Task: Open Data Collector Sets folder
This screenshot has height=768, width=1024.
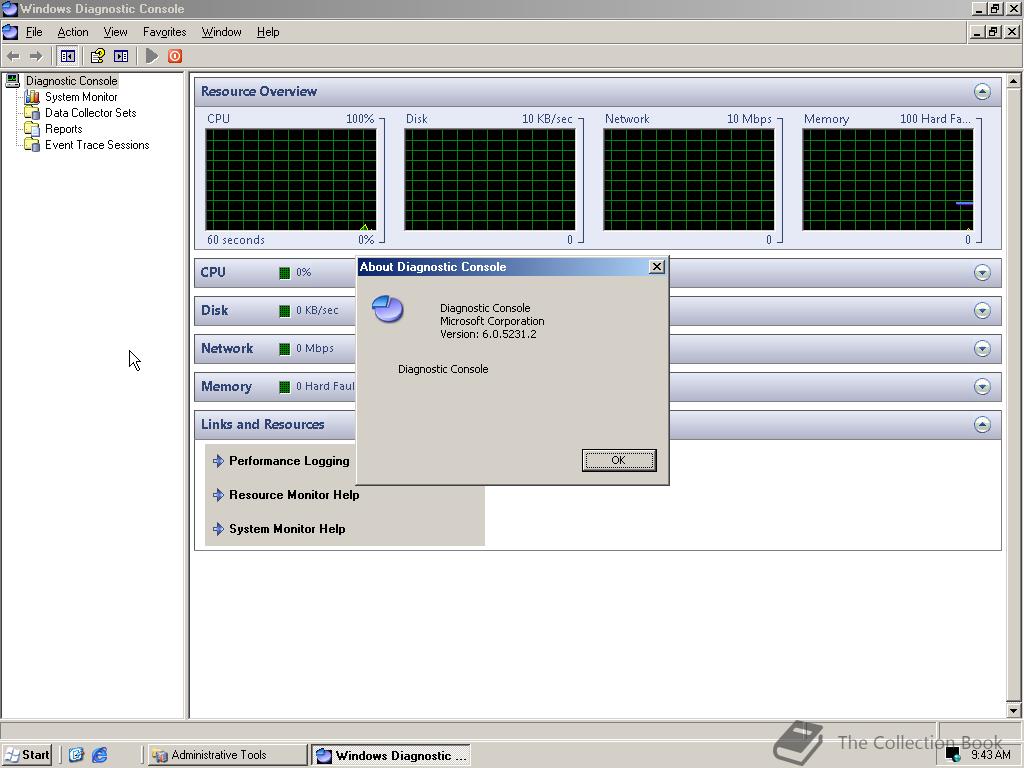Action: (x=90, y=113)
